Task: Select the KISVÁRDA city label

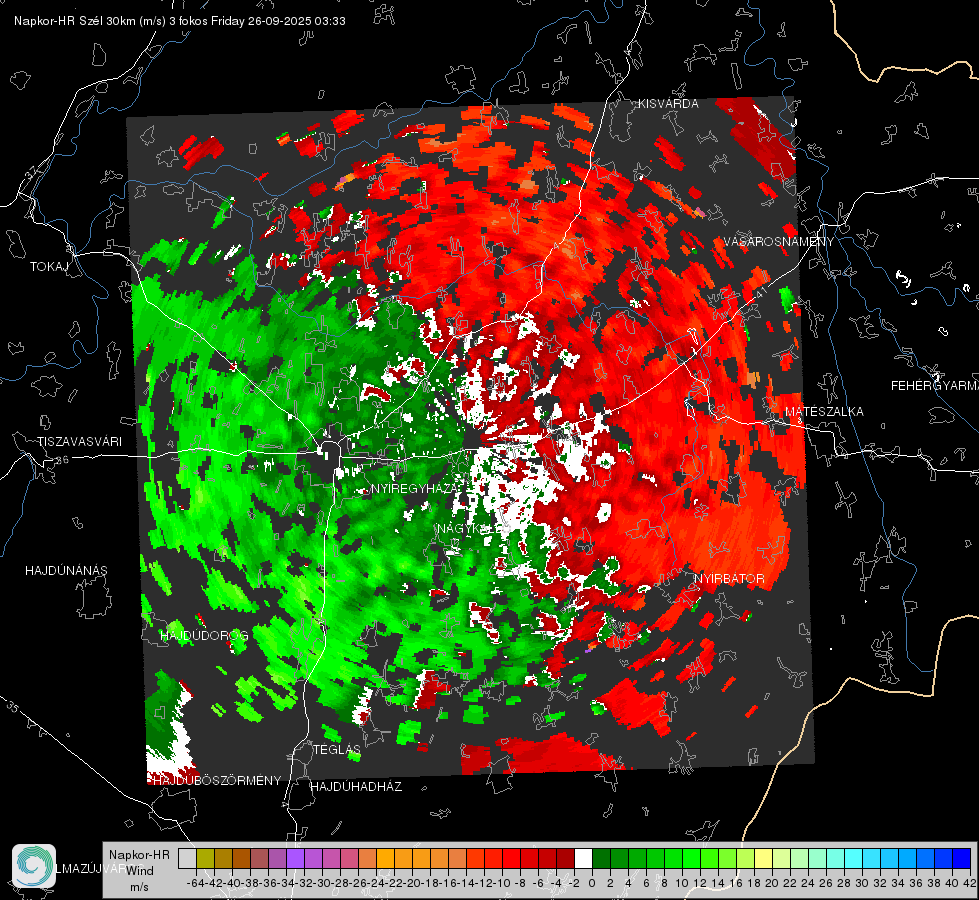Action: coord(668,104)
